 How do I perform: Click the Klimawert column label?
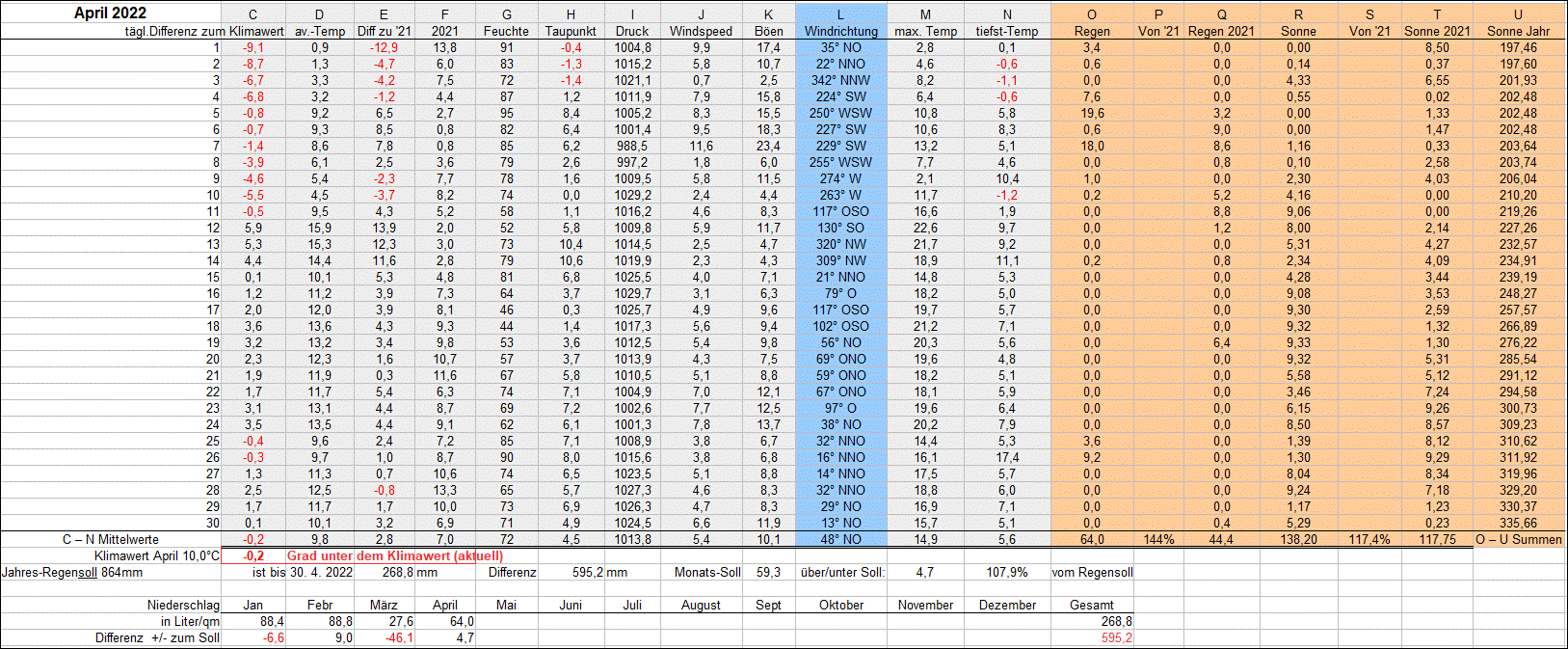tap(256, 31)
